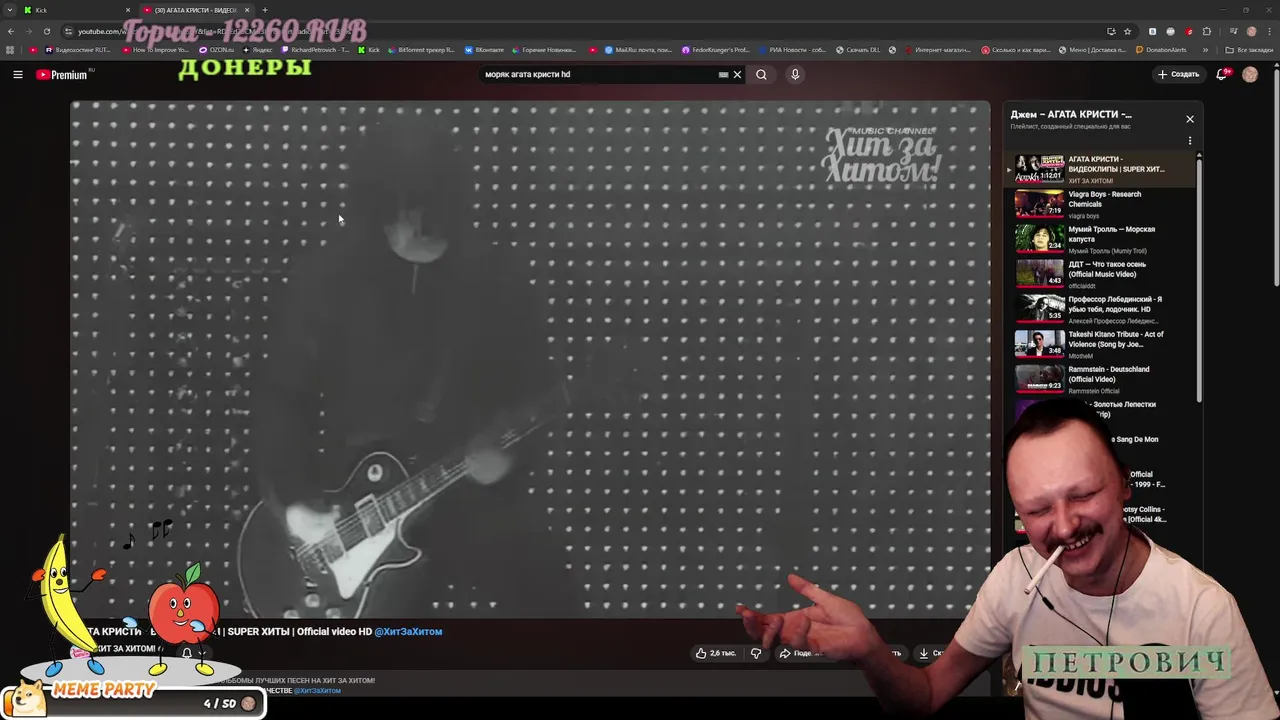
Task: Open the on-screen keyboard in search box
Action: coord(723,74)
